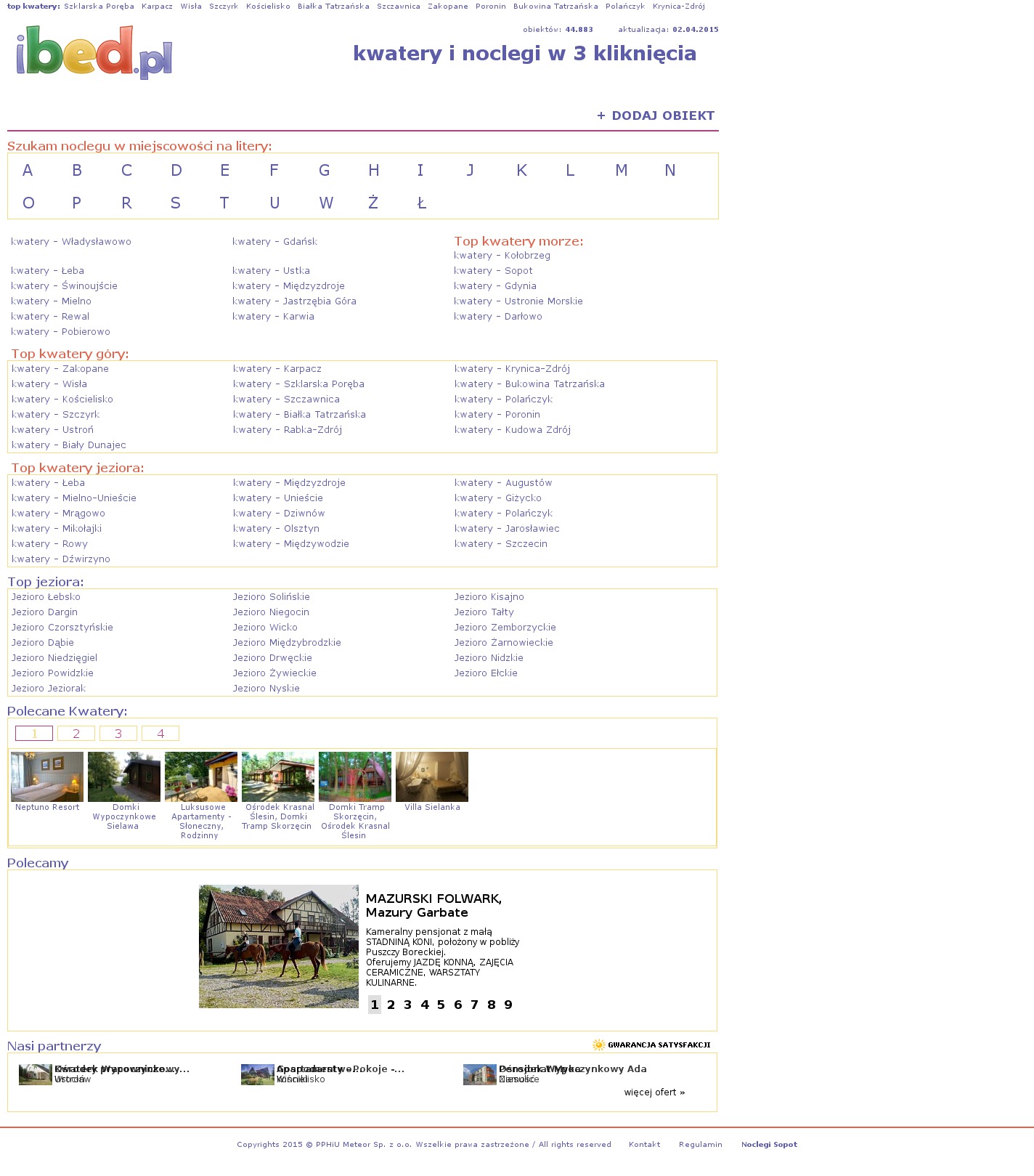Jump to slide 9 in Polecamy

point(508,1005)
